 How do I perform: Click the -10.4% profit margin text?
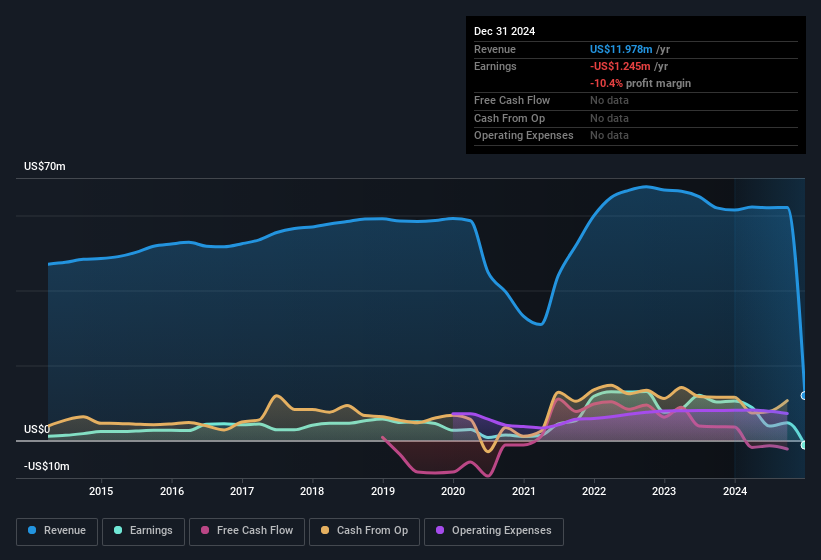click(640, 83)
